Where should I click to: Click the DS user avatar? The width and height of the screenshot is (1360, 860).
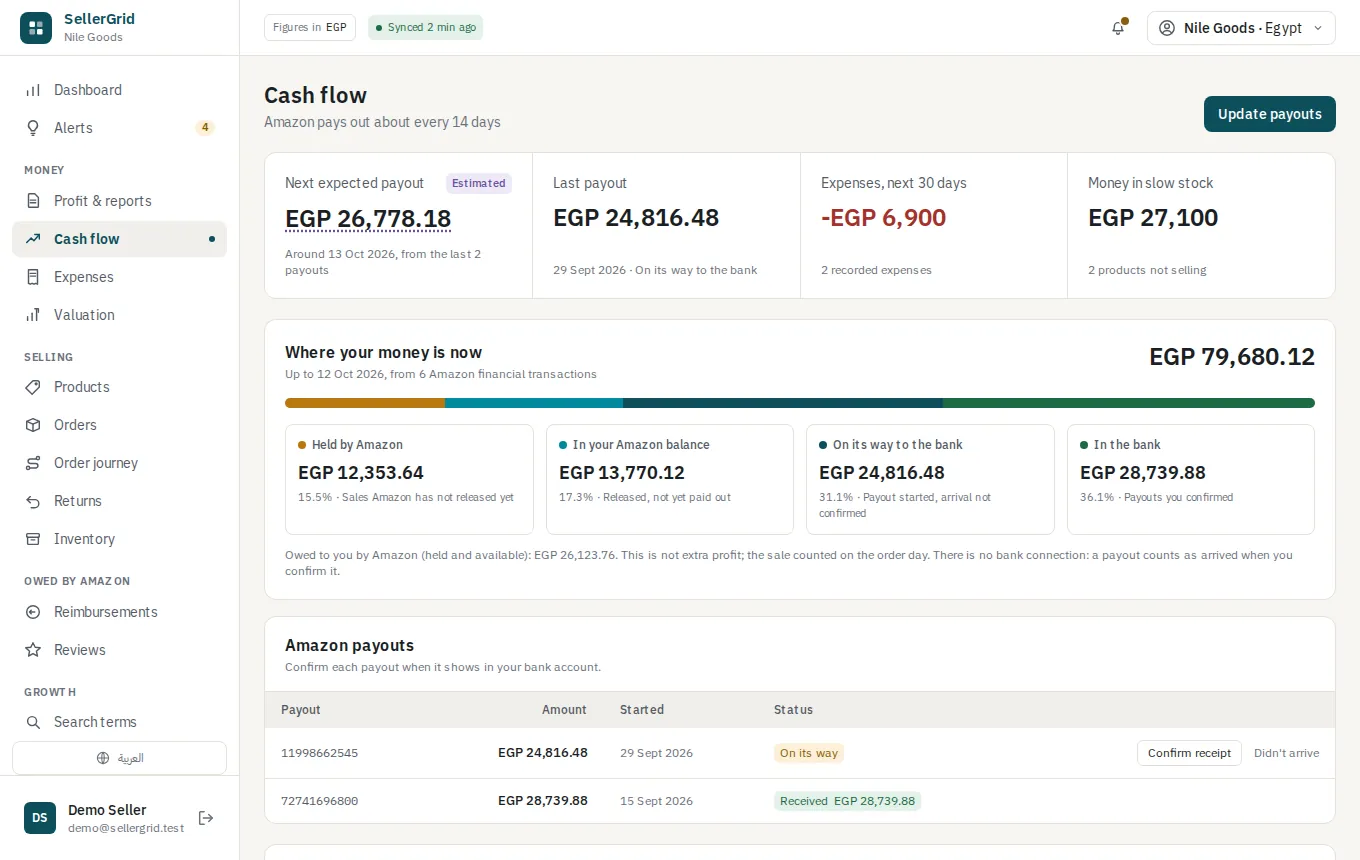tap(40, 818)
